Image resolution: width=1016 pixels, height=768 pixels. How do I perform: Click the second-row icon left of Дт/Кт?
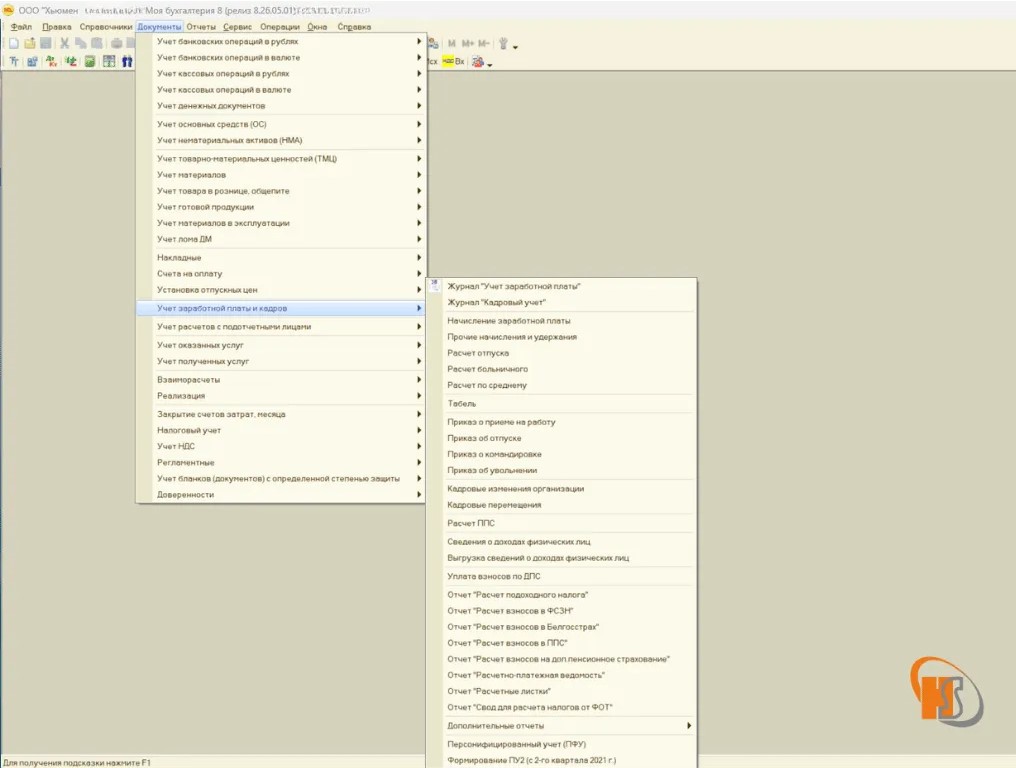pos(32,62)
